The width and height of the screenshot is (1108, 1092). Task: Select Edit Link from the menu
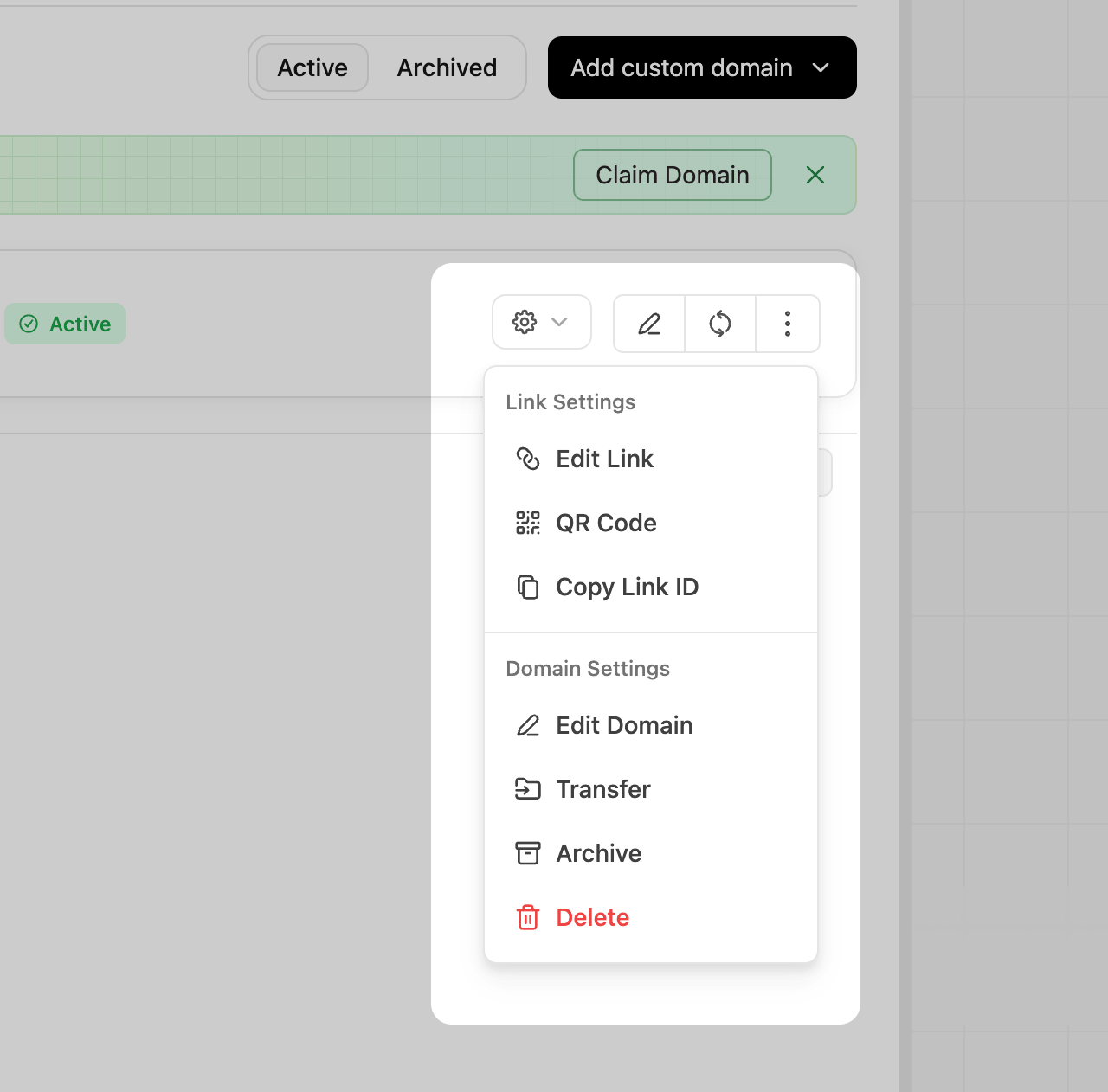[651, 459]
